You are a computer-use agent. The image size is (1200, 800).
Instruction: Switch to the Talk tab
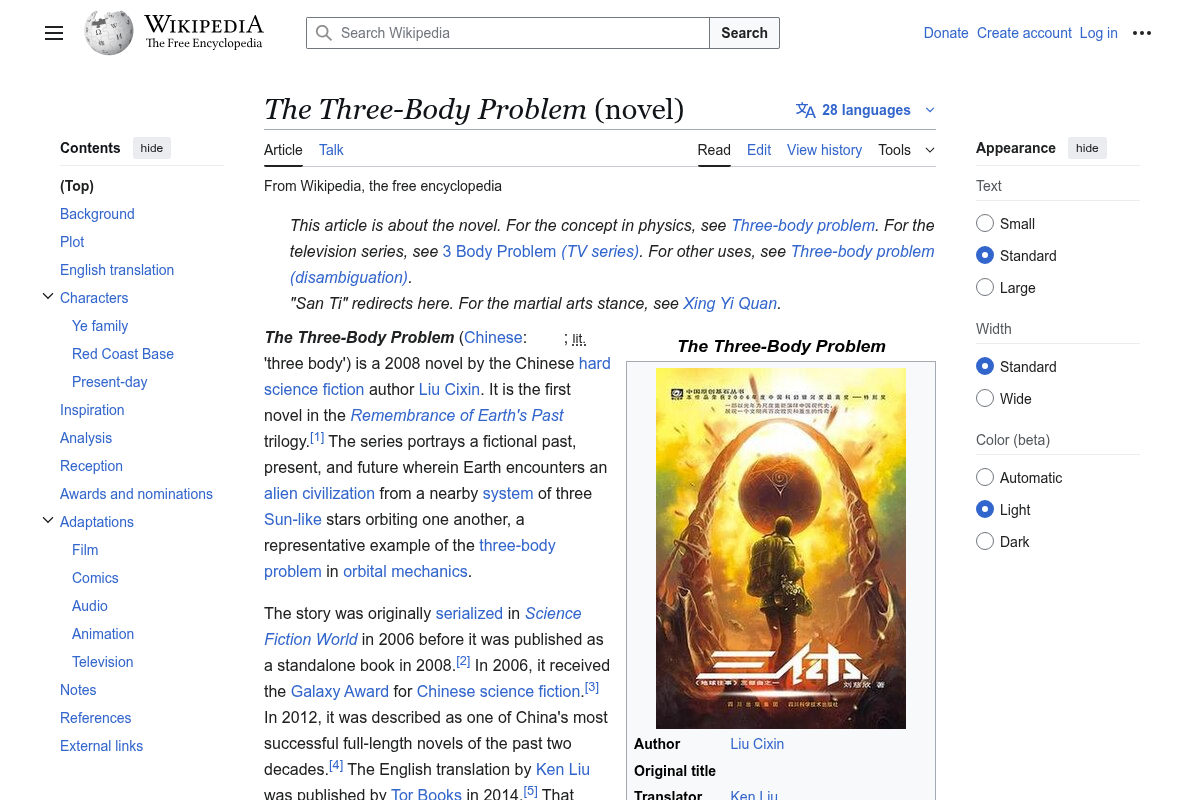click(331, 150)
